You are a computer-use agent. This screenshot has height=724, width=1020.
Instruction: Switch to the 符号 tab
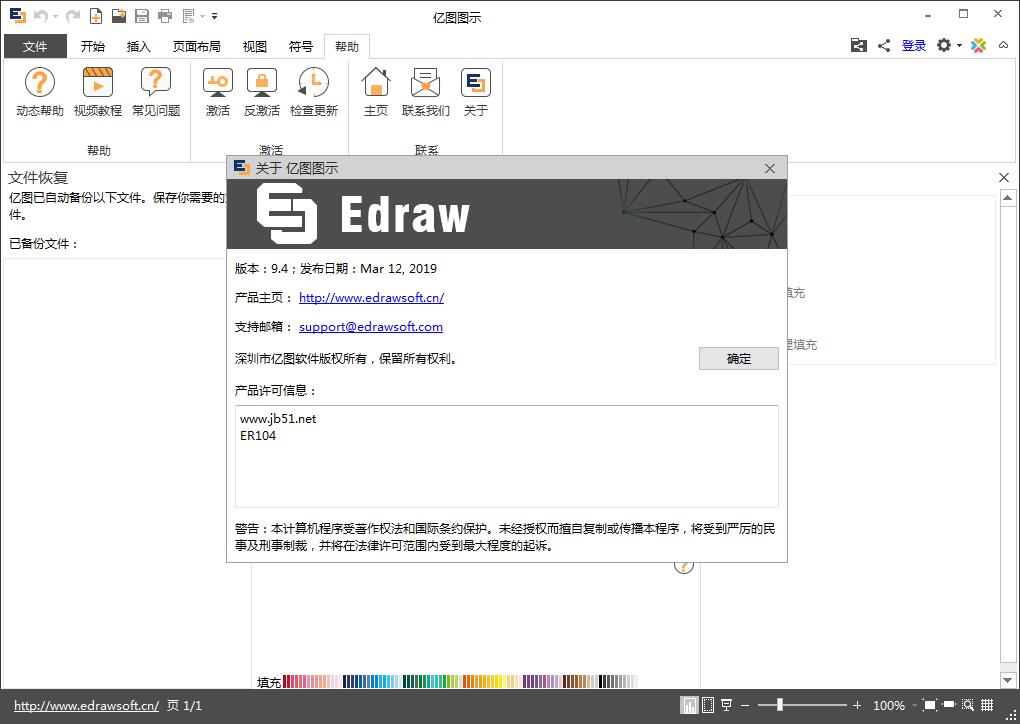(301, 46)
